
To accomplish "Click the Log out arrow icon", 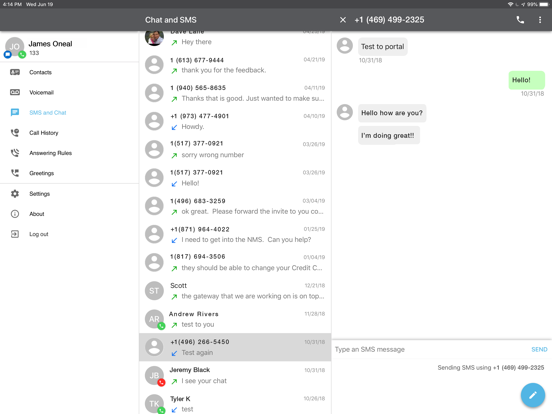I will (x=15, y=234).
